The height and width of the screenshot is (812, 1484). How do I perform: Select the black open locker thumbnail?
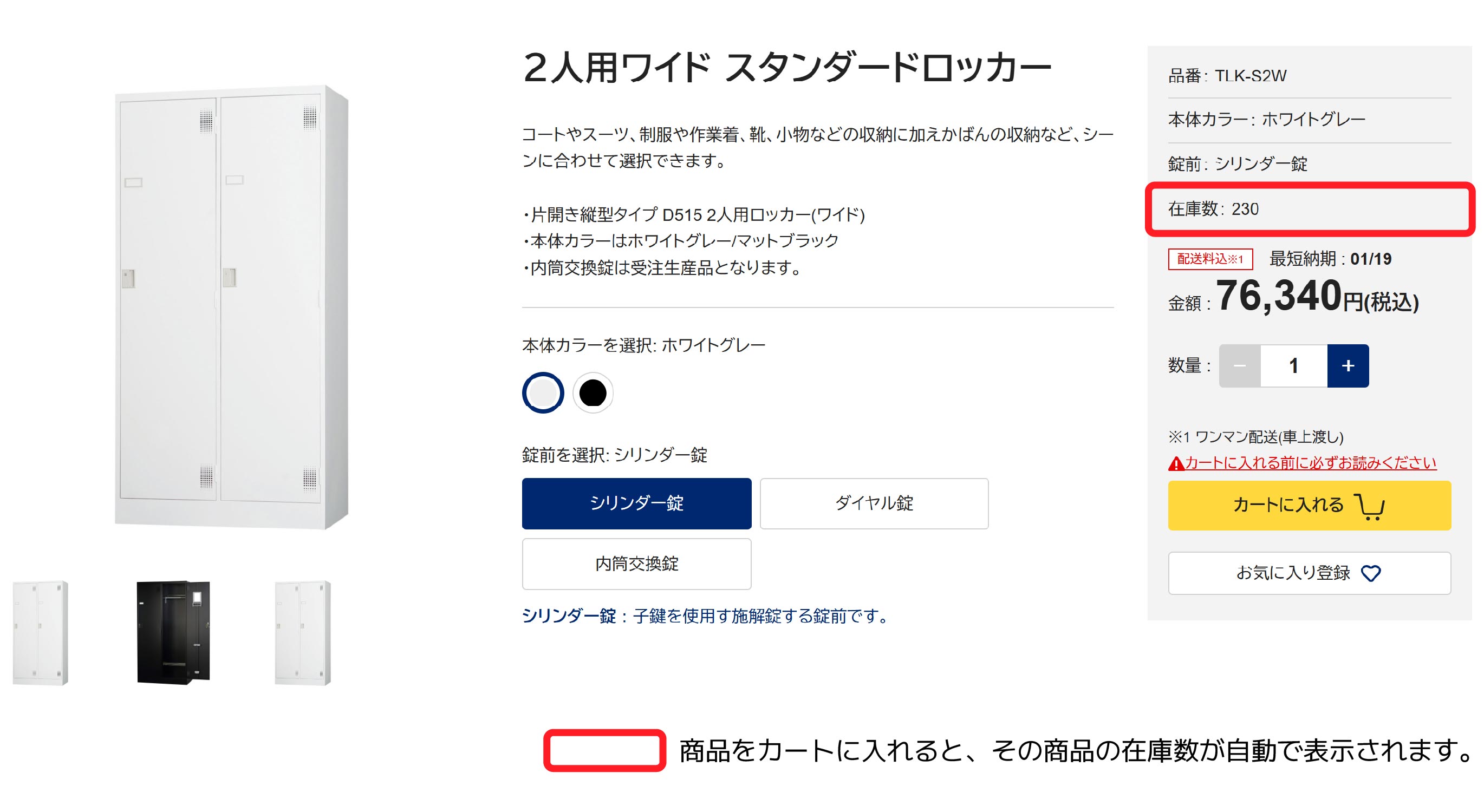click(x=173, y=632)
